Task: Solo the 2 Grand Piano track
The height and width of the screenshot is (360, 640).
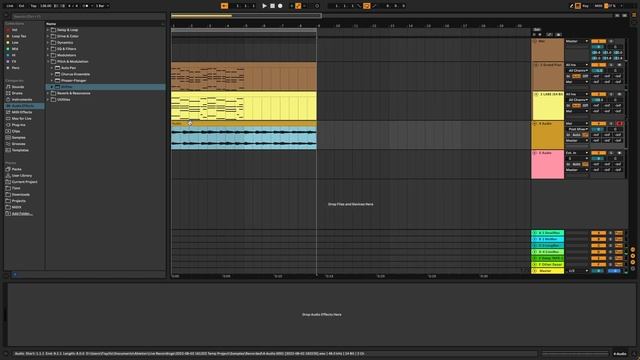Action: click(x=611, y=65)
